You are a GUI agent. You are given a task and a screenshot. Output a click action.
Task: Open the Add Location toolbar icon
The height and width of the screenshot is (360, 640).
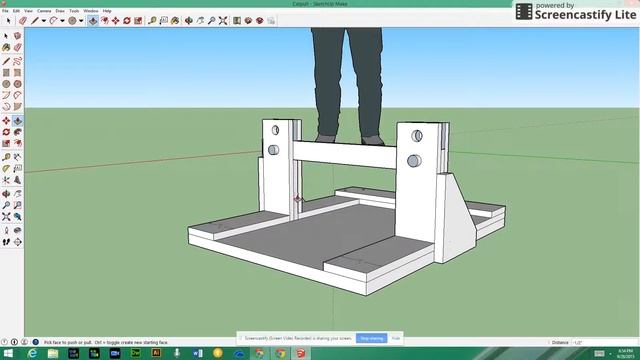pyautogui.click(x=237, y=20)
